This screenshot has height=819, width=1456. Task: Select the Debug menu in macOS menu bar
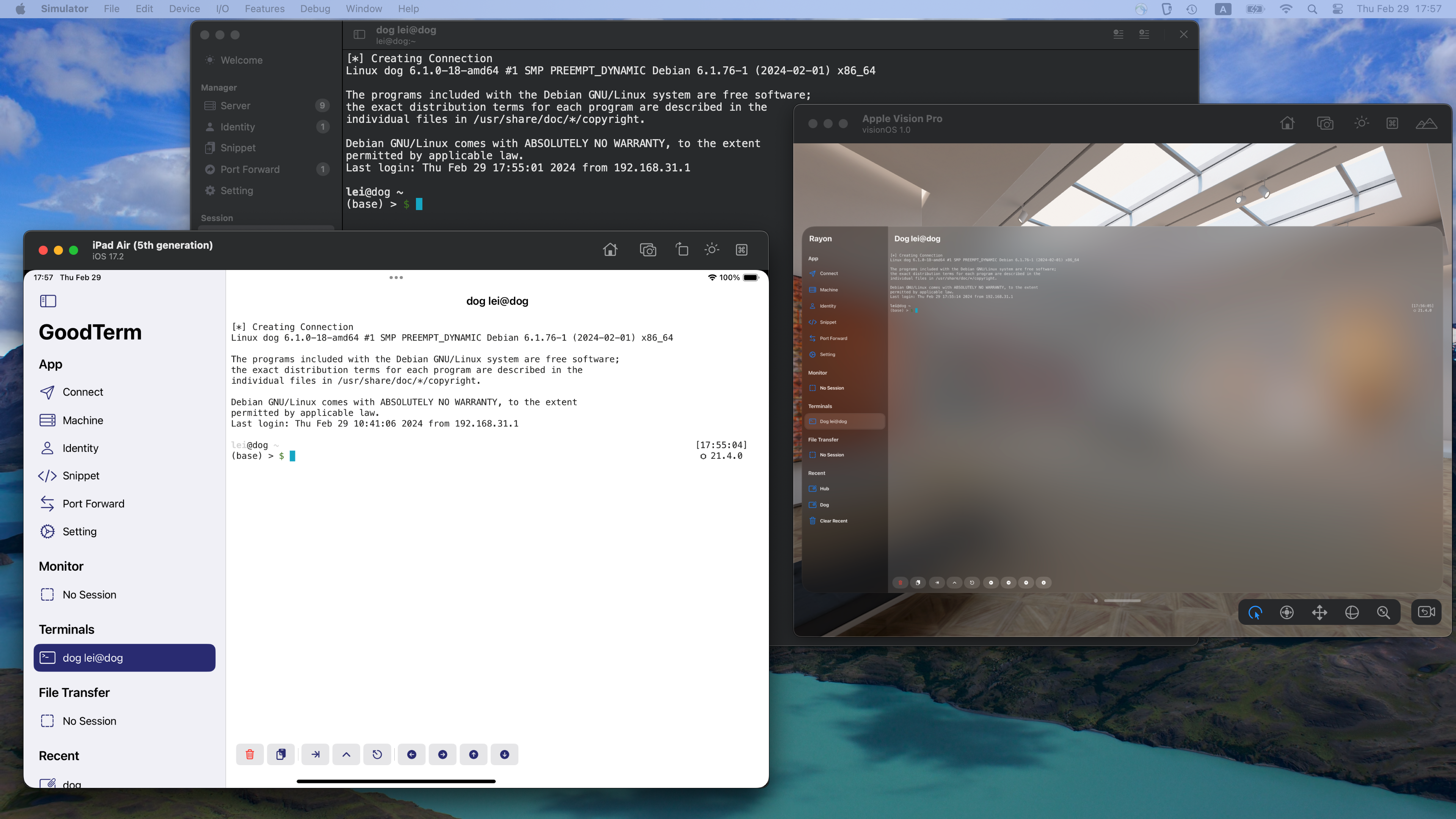[x=314, y=9]
